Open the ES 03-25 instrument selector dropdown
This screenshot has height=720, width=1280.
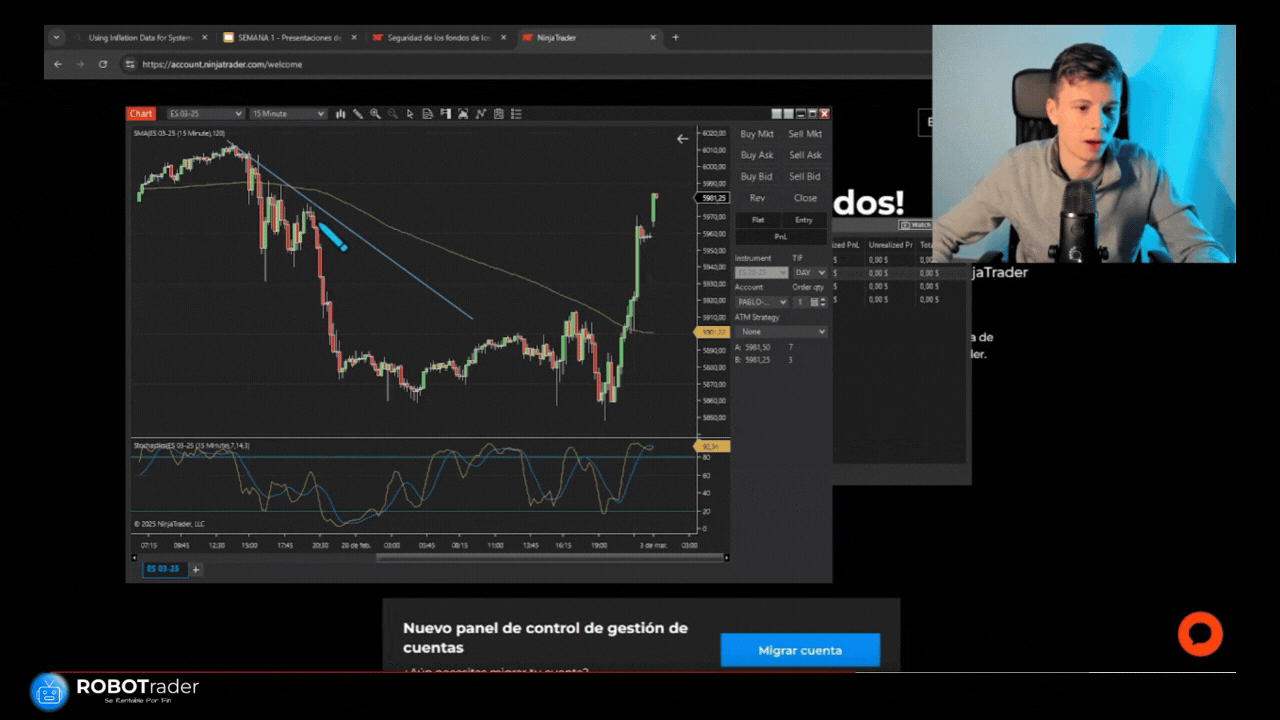click(206, 114)
